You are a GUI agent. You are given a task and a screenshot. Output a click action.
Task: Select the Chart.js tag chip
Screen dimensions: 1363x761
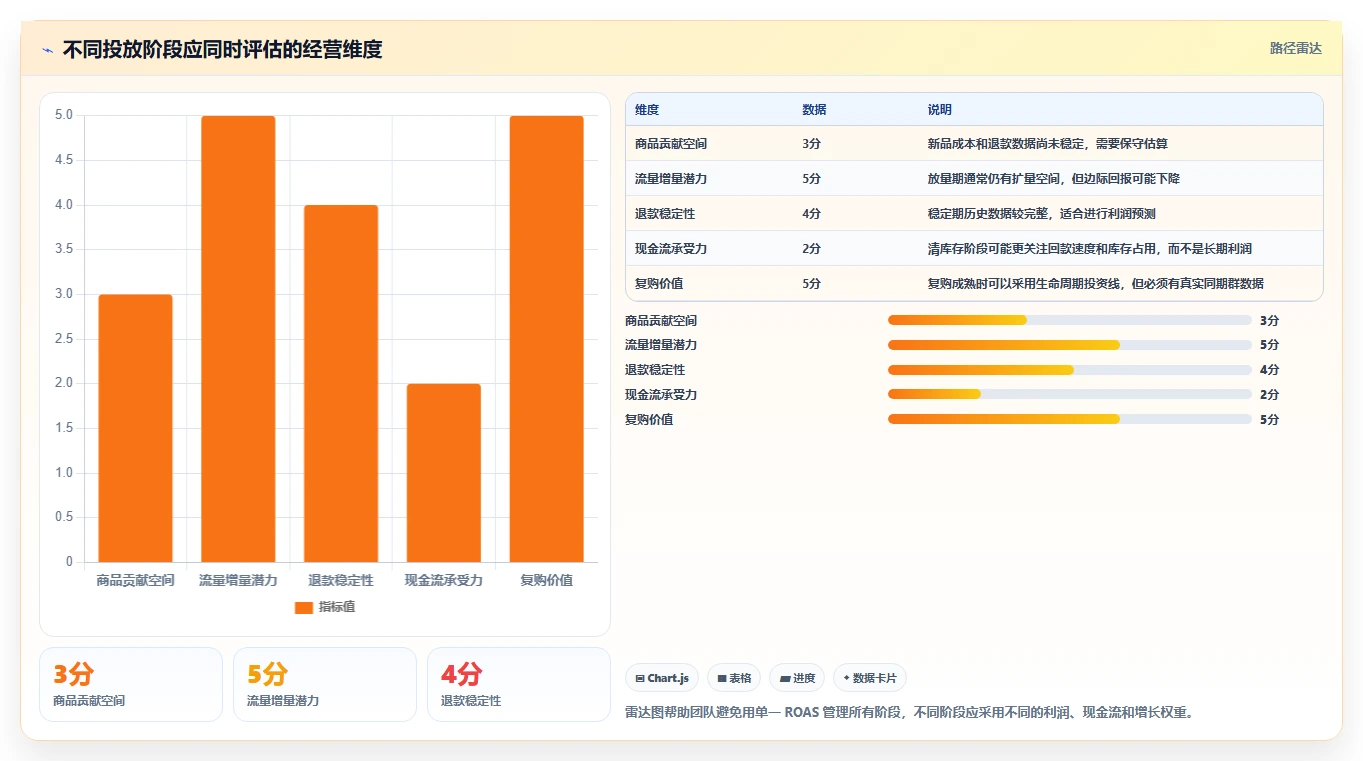pos(662,678)
